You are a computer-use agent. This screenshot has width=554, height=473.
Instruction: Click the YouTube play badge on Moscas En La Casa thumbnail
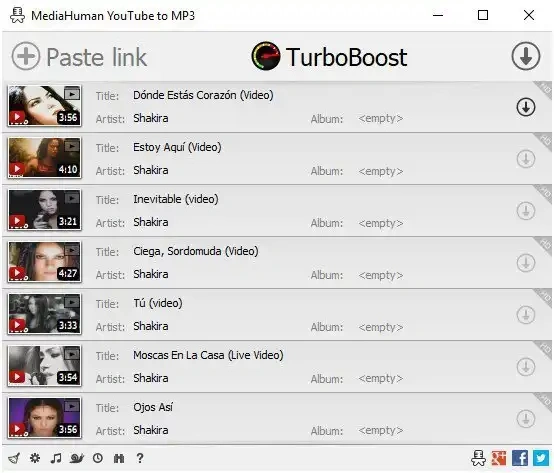click(17, 377)
